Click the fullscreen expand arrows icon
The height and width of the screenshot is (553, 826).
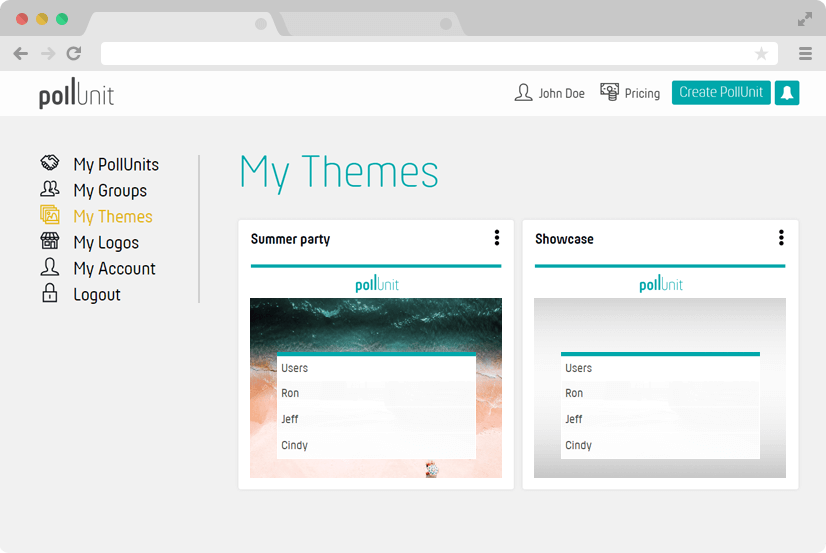pos(804,19)
